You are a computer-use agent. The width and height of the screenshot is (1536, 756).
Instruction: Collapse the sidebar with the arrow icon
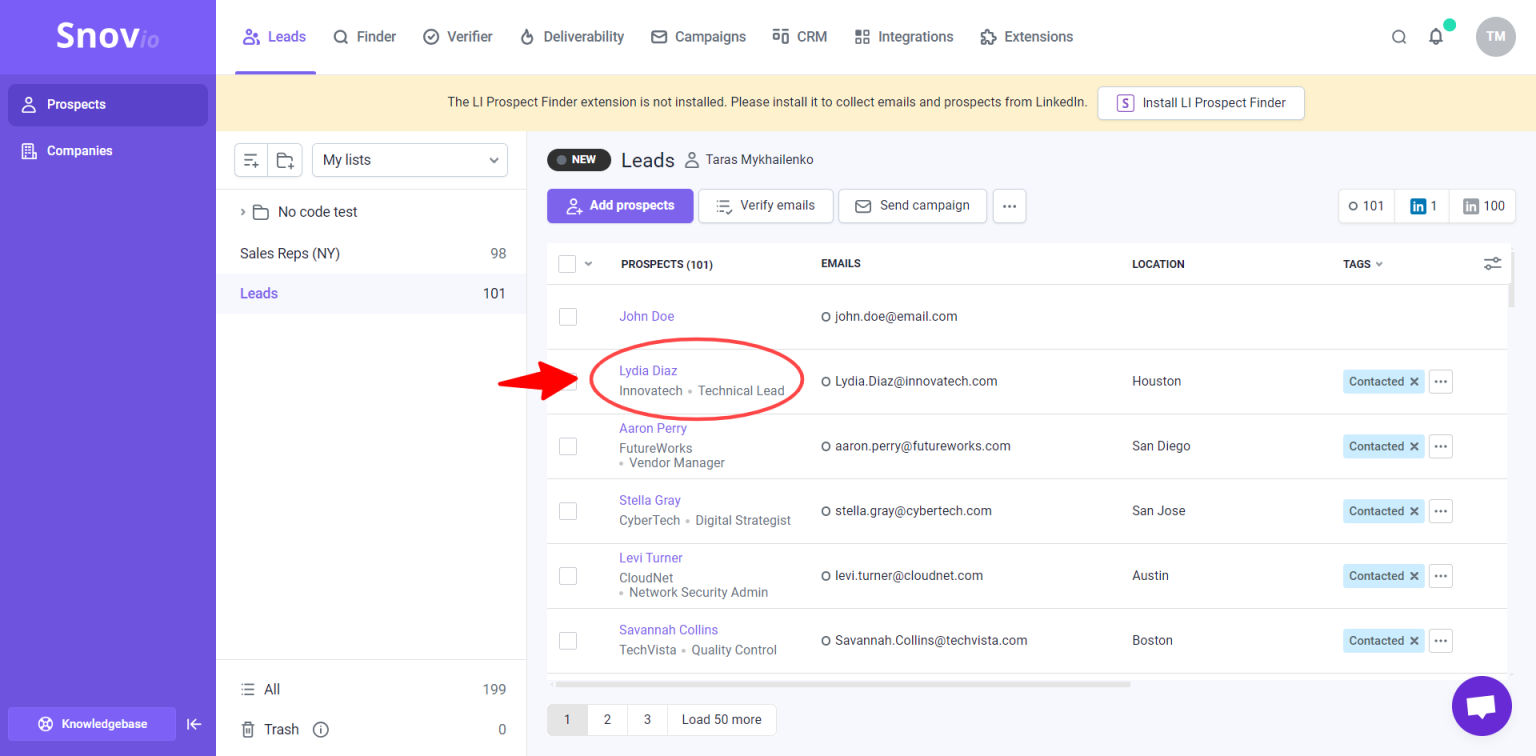click(x=194, y=724)
